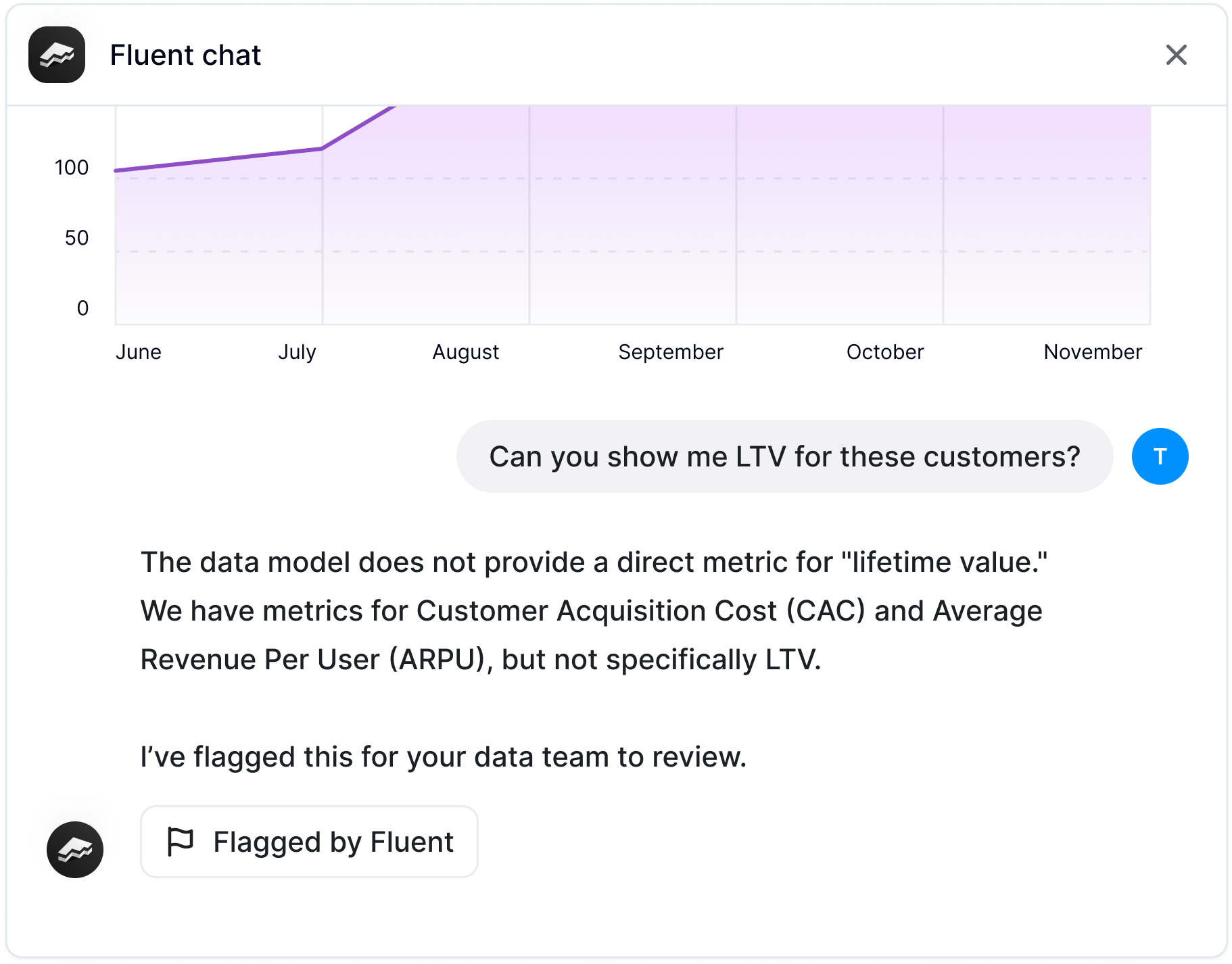Image resolution: width=1232 pixels, height=964 pixels.
Task: Click the Fluent logo in the header
Action: coord(57,55)
